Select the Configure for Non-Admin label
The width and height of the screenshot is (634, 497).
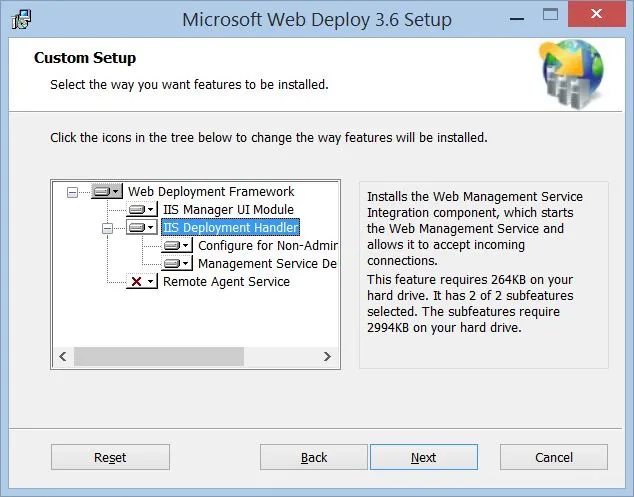pos(268,245)
